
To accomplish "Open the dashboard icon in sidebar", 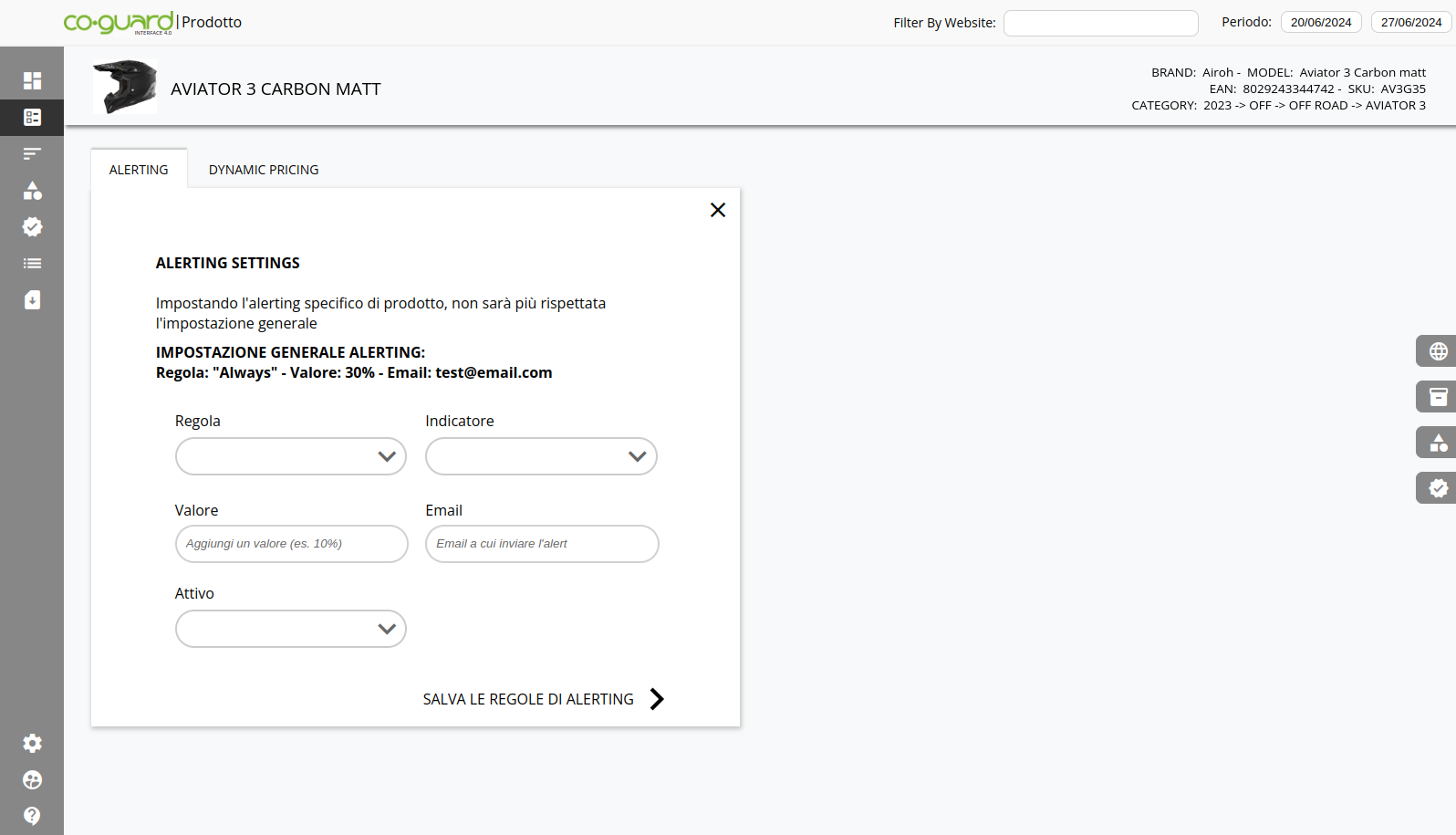I will coord(32,80).
